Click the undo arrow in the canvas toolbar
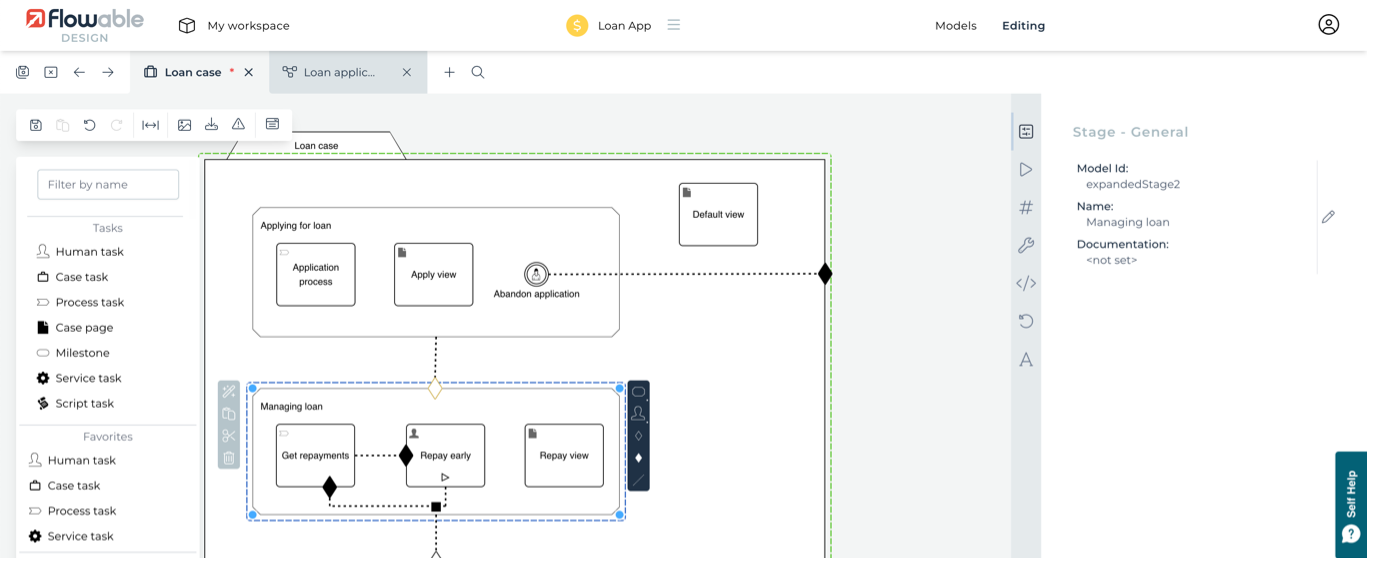The height and width of the screenshot is (562, 1384). (x=90, y=125)
